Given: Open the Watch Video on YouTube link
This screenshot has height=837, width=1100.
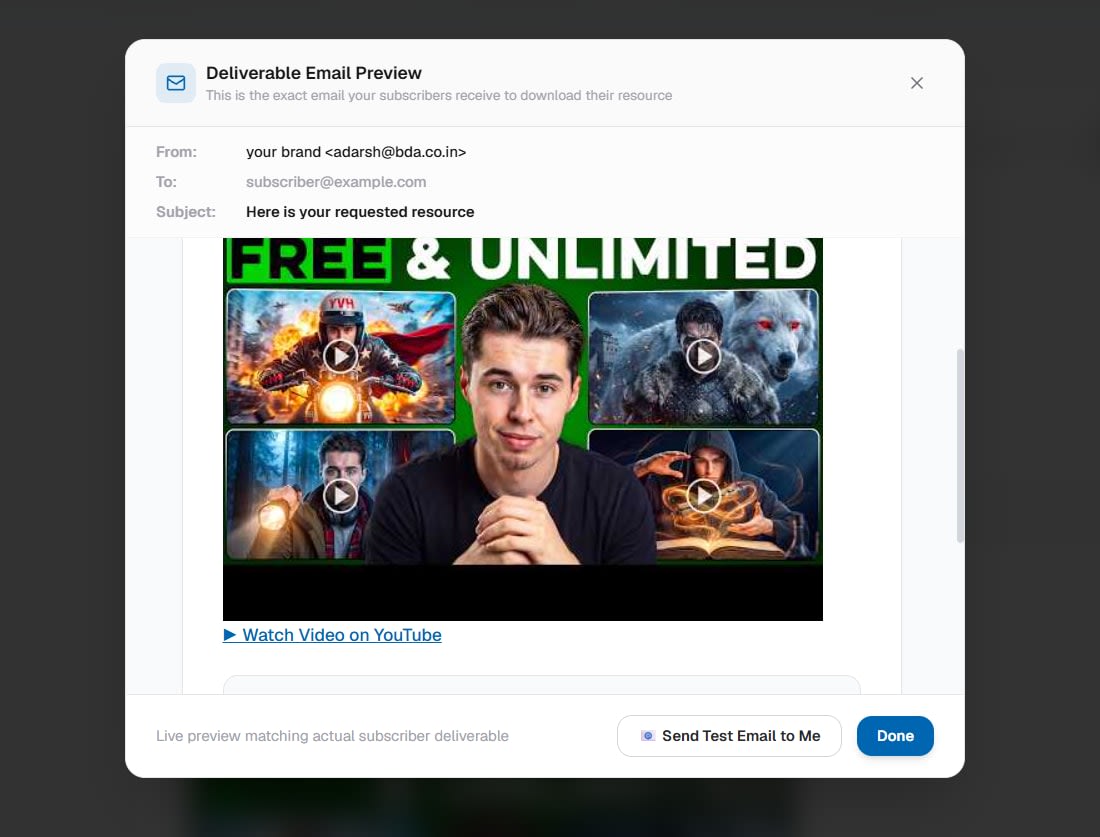Looking at the screenshot, I should (333, 635).
